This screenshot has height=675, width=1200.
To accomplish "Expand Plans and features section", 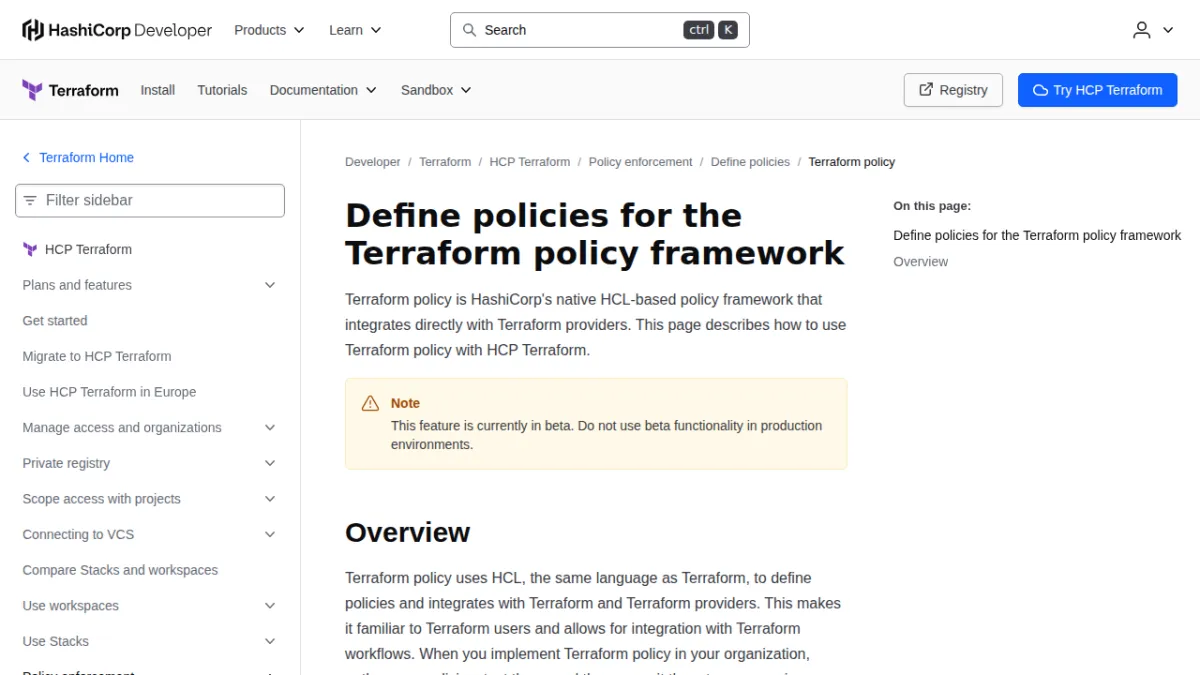I will [x=270, y=285].
